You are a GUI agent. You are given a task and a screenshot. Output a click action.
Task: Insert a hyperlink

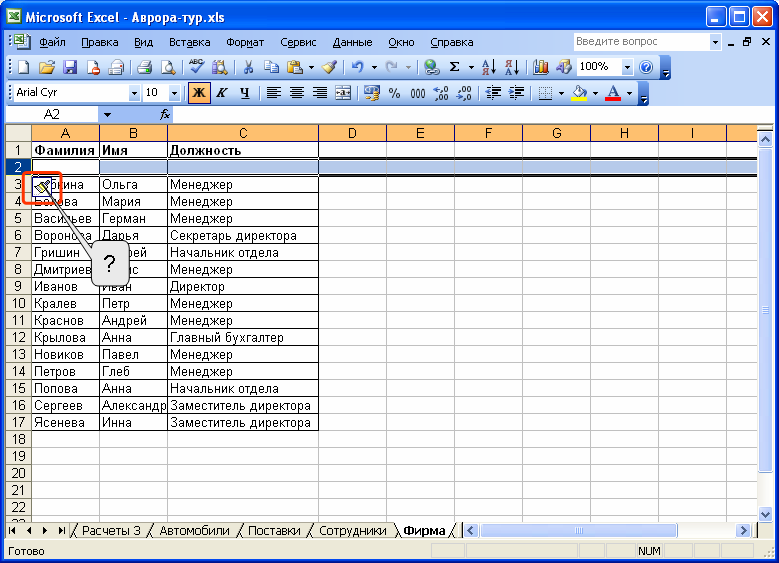[x=431, y=67]
